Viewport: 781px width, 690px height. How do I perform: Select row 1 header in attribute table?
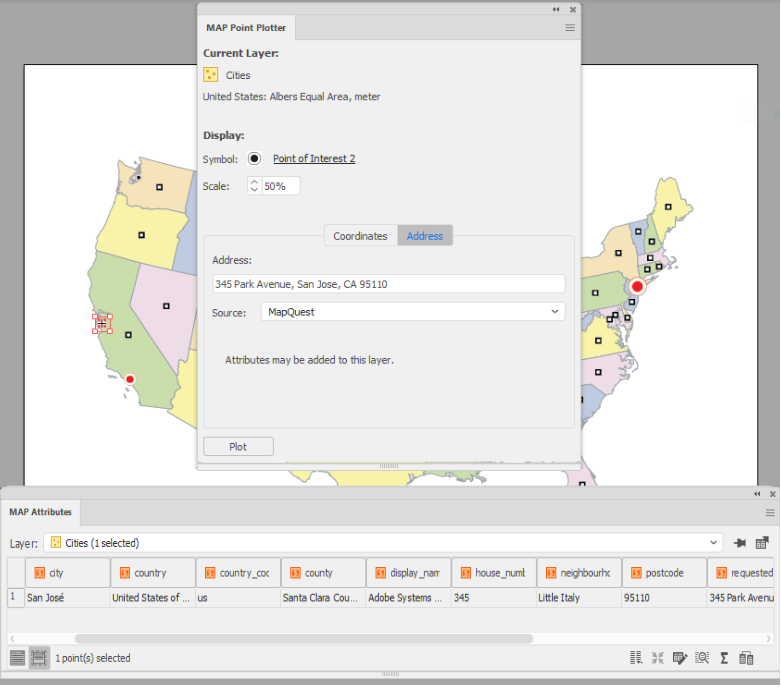(x=16, y=597)
